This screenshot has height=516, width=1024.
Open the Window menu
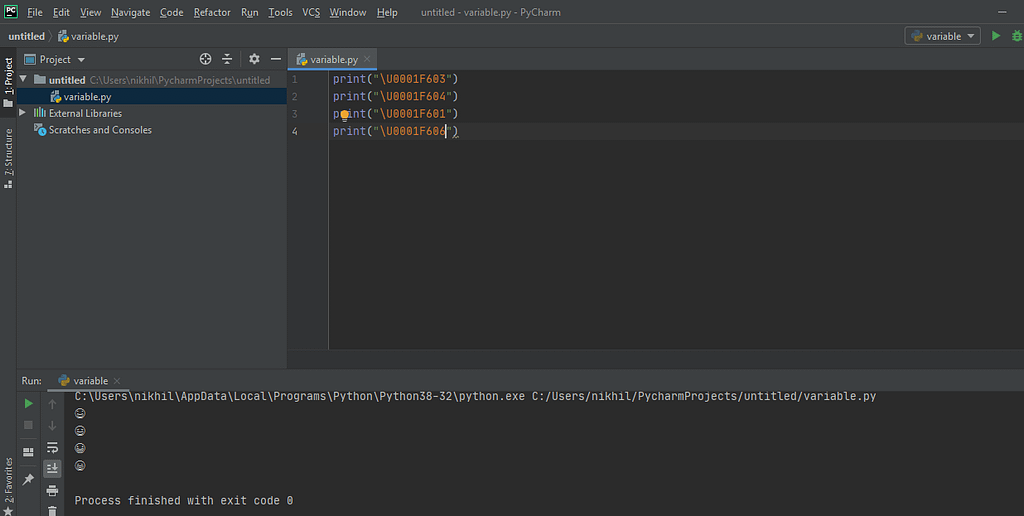[x=347, y=12]
